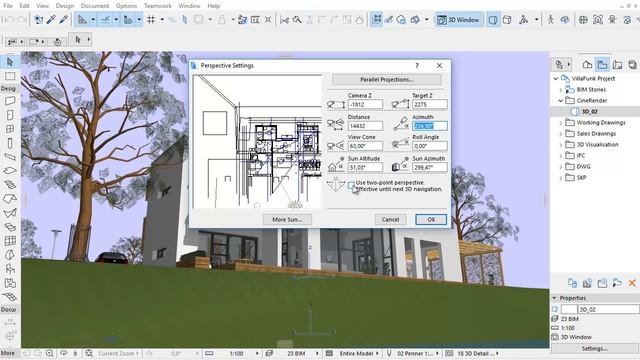The image size is (640, 360).
Task: Click the Distance input field
Action: coord(365,126)
